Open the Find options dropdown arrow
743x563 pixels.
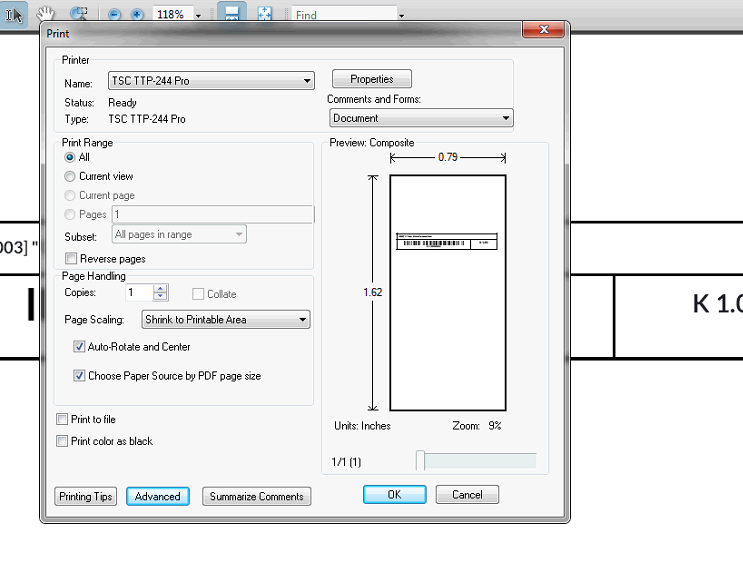pyautogui.click(x=402, y=16)
